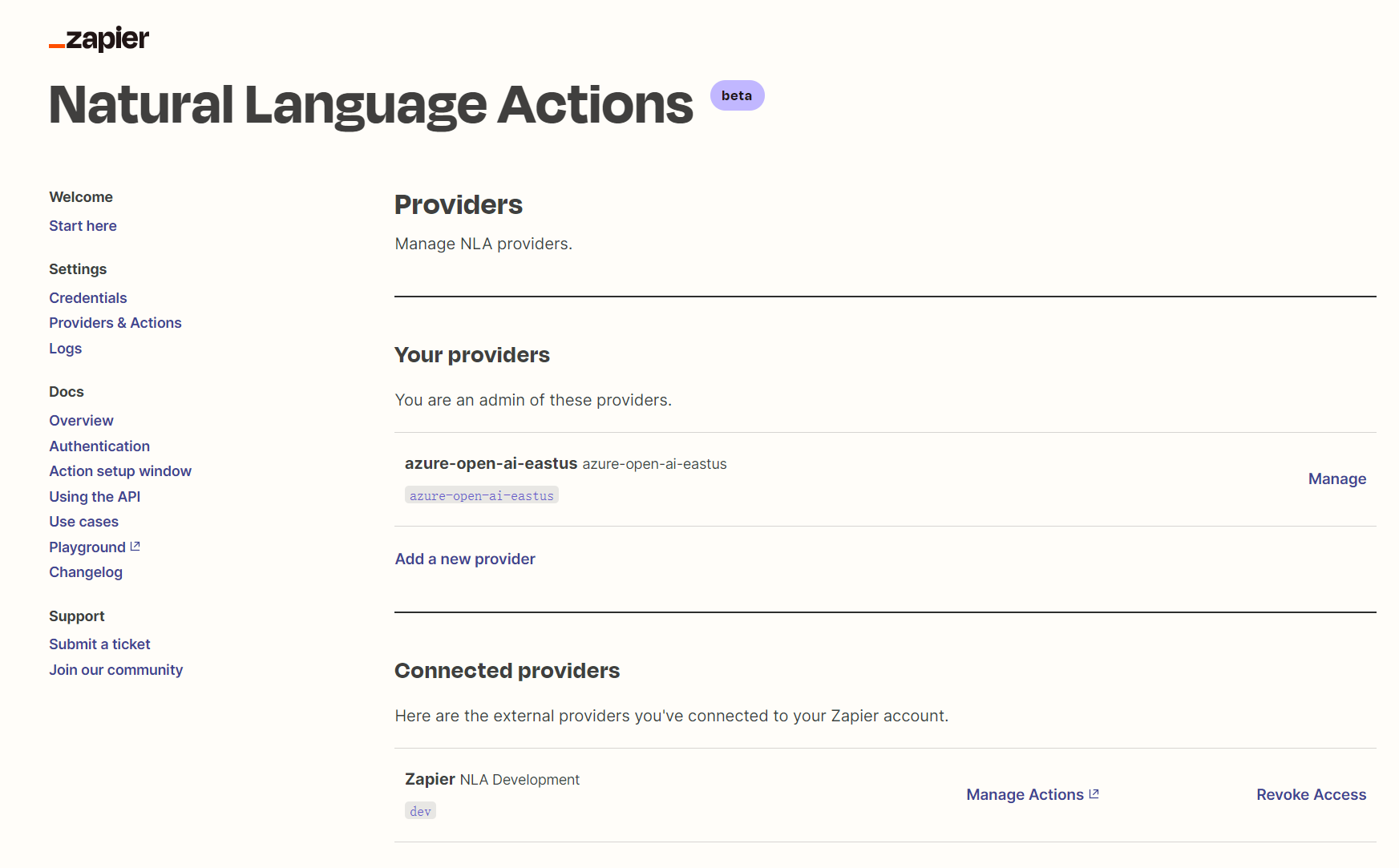Open the Overview docs

click(x=81, y=421)
